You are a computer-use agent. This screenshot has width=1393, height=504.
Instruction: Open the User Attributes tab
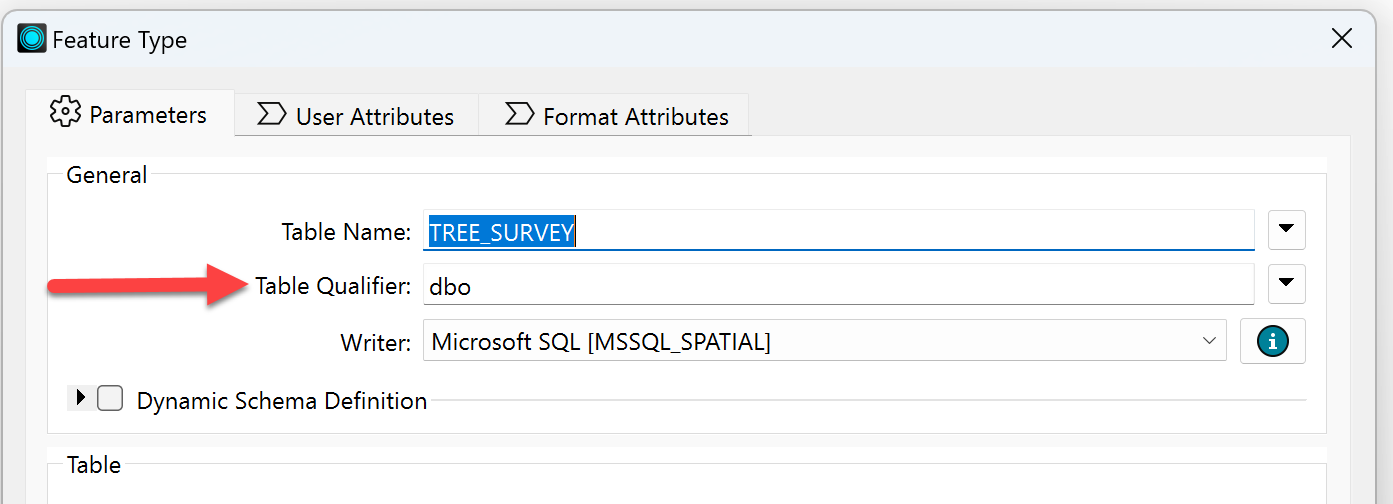pos(356,116)
